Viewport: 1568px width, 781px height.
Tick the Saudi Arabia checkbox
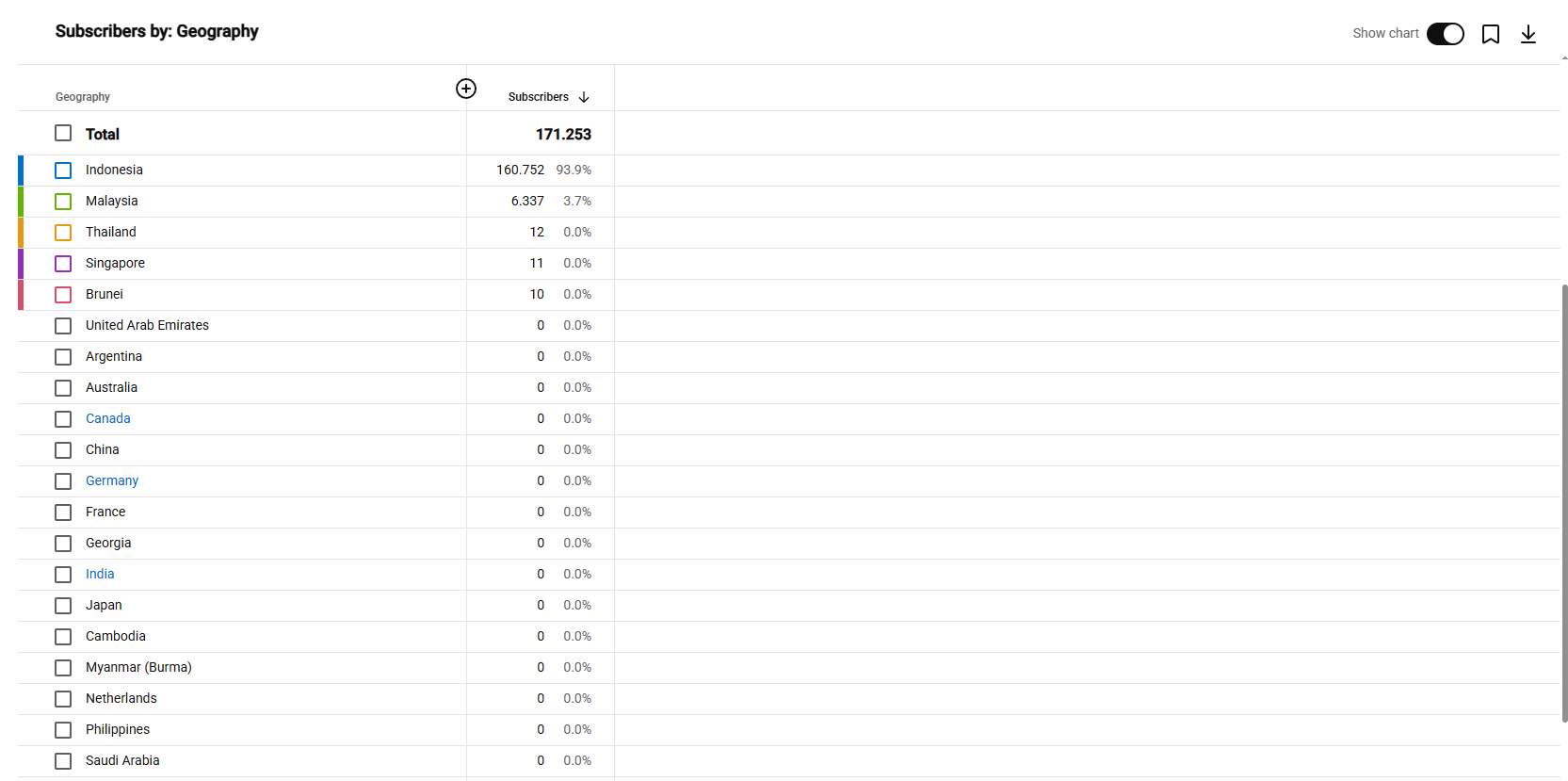[x=63, y=761]
